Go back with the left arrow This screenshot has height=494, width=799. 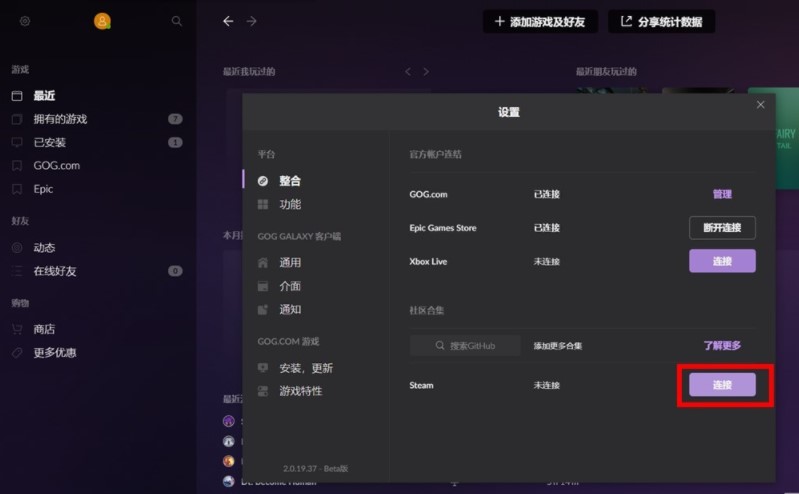coord(228,21)
